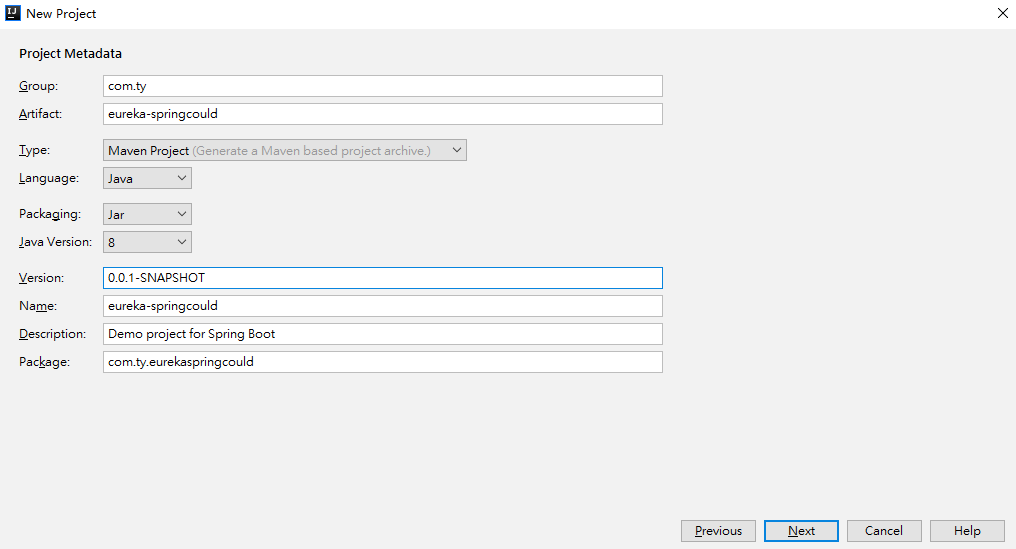Image resolution: width=1016 pixels, height=549 pixels.
Task: Close the New Project dialog window
Action: pyautogui.click(x=1002, y=14)
